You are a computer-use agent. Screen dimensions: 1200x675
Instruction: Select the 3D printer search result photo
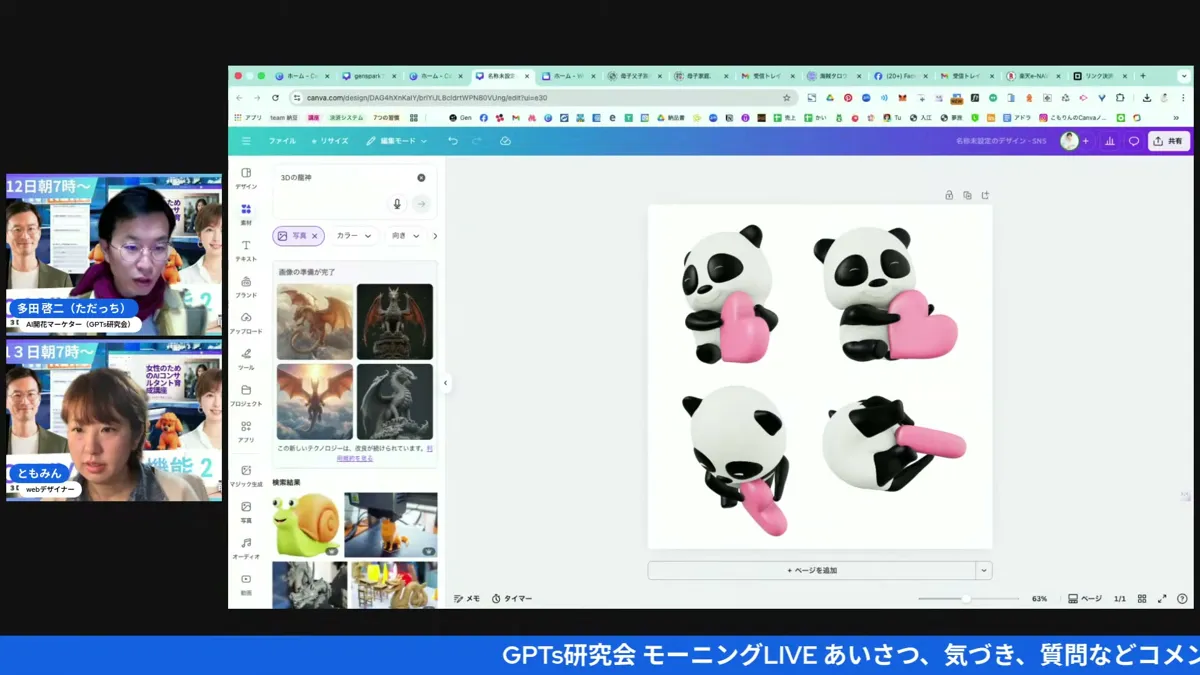(x=391, y=525)
